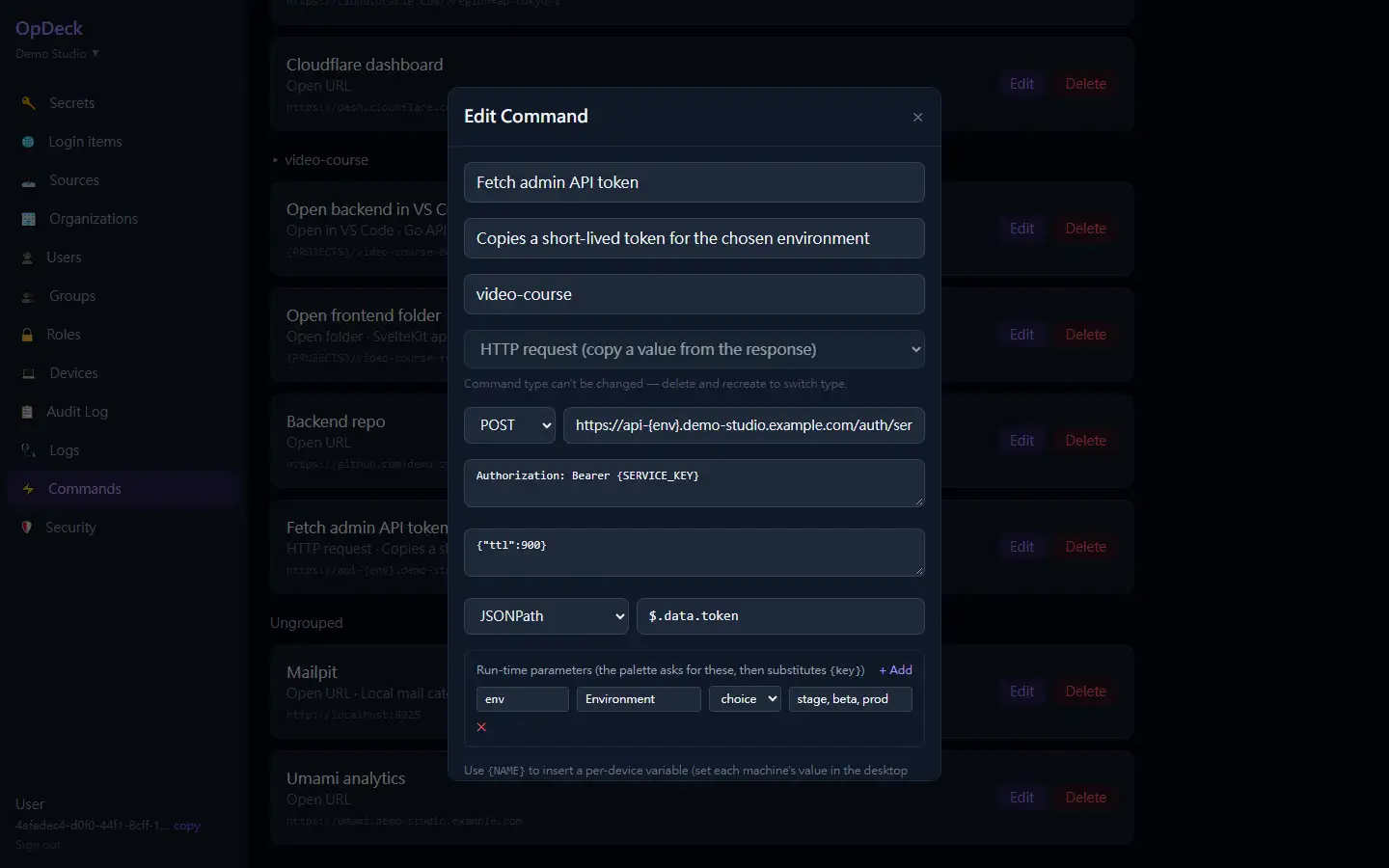Click the command description field
1389x868 pixels.
(x=694, y=238)
